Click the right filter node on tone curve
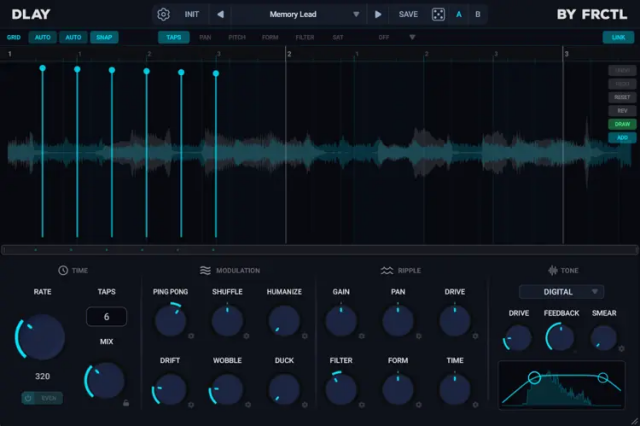 (603, 377)
